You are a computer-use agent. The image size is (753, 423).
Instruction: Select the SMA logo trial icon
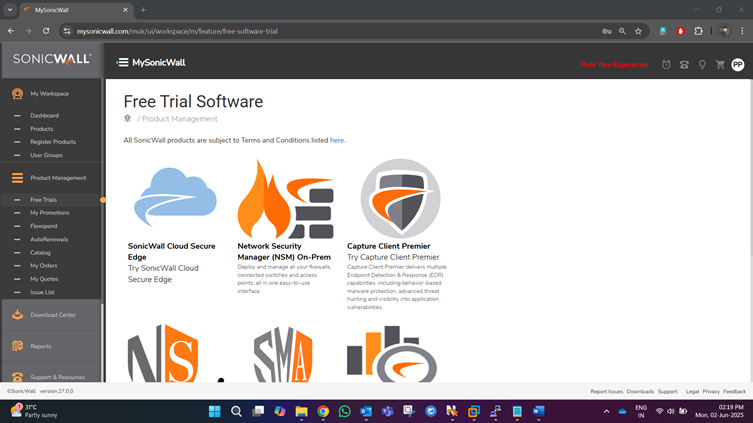point(283,354)
